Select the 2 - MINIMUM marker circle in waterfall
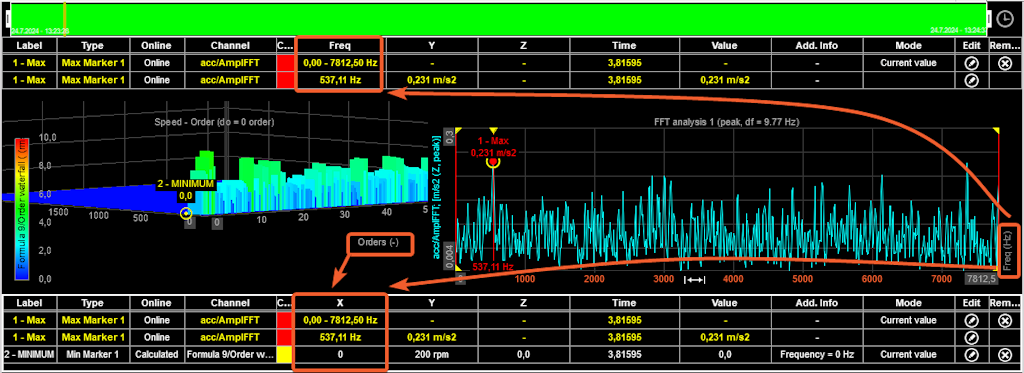Screen dimensions: 1024x373 [186, 213]
